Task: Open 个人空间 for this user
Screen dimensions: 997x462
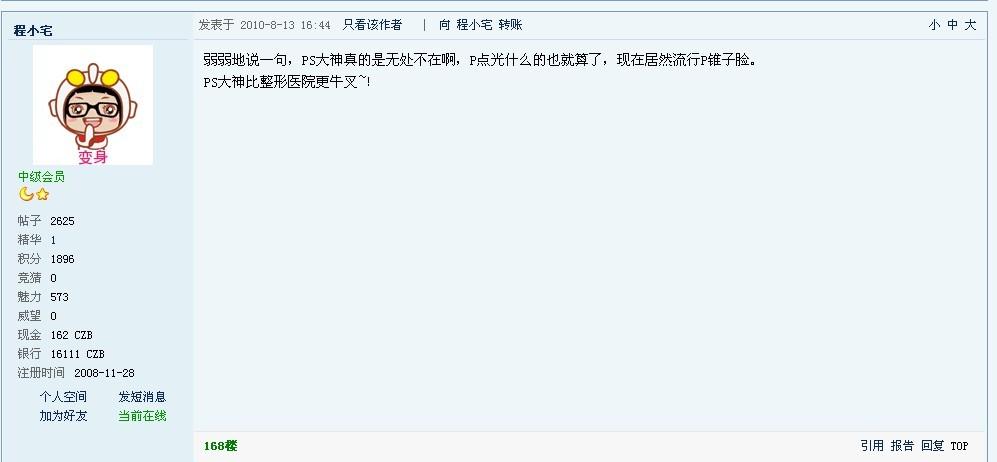Action: (63, 397)
